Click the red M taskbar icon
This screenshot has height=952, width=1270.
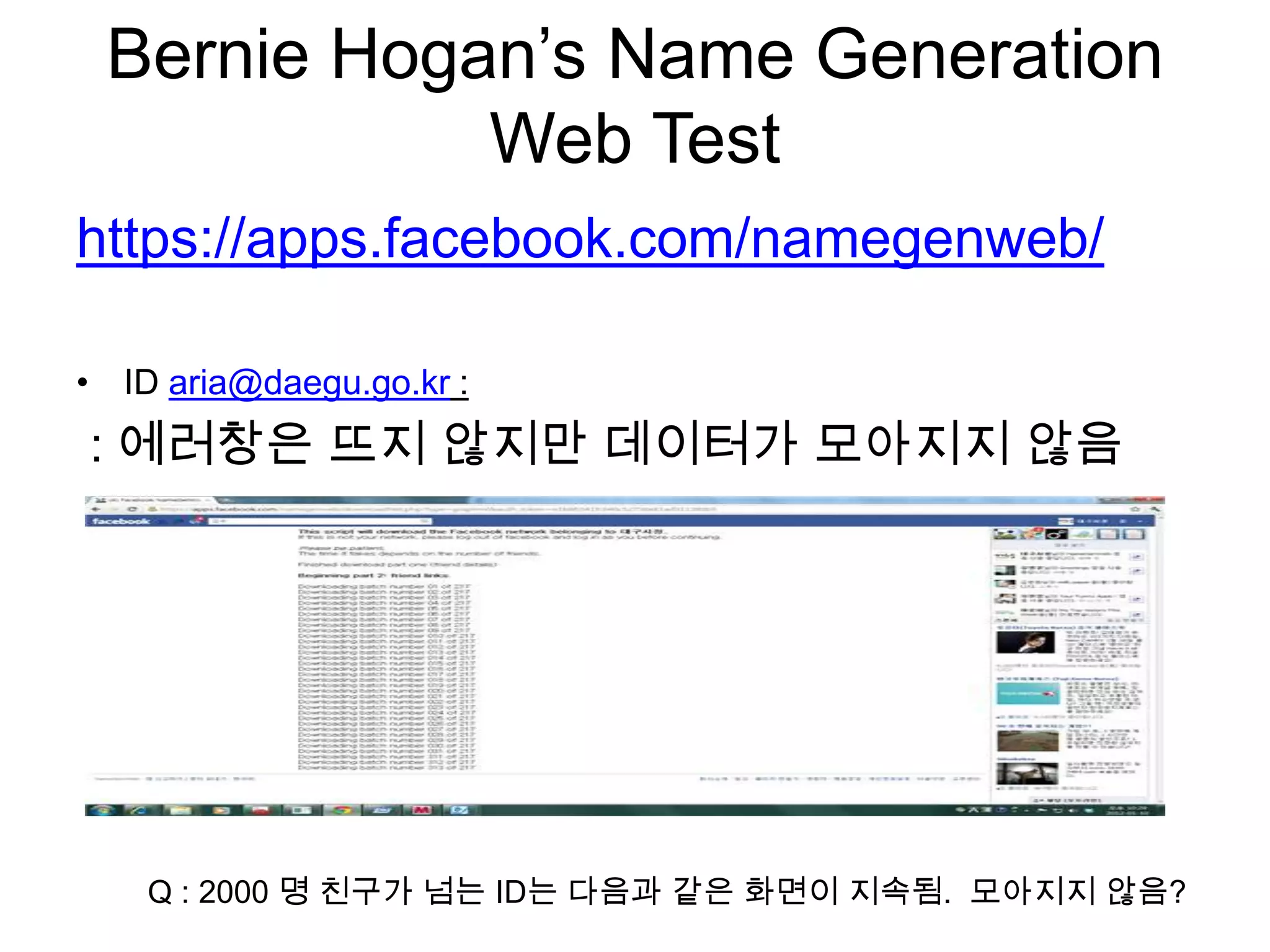(x=422, y=809)
